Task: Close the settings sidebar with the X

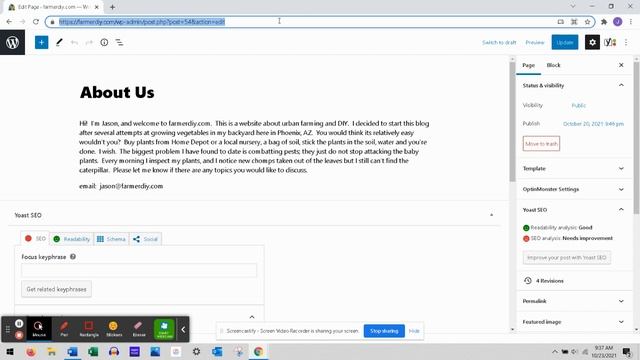Action: 621,65
